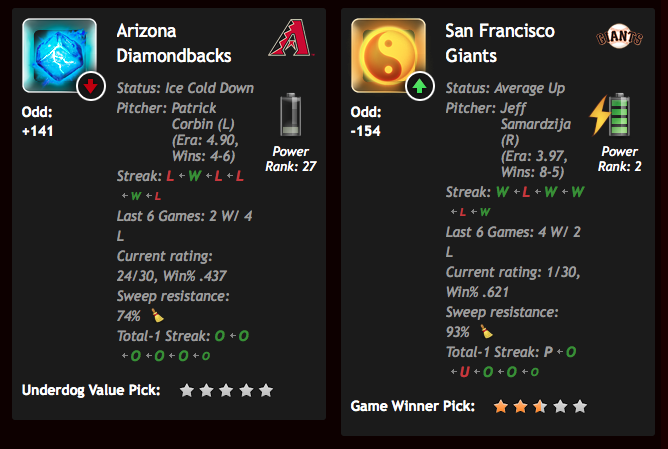Click the Giants yin-yang status icon
Viewport: 668px width, 449px height.
[388, 55]
